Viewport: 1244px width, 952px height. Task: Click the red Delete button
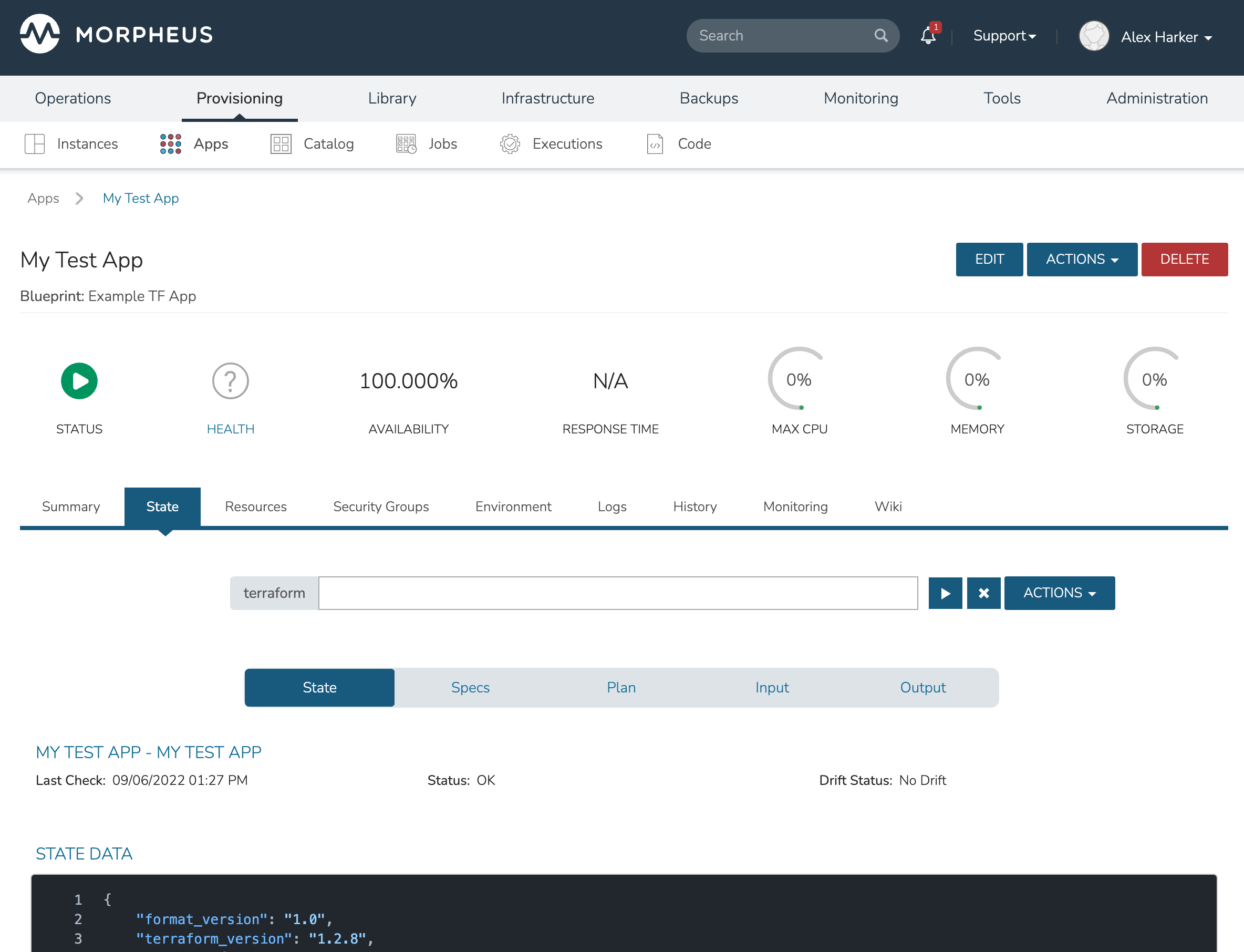point(1184,260)
